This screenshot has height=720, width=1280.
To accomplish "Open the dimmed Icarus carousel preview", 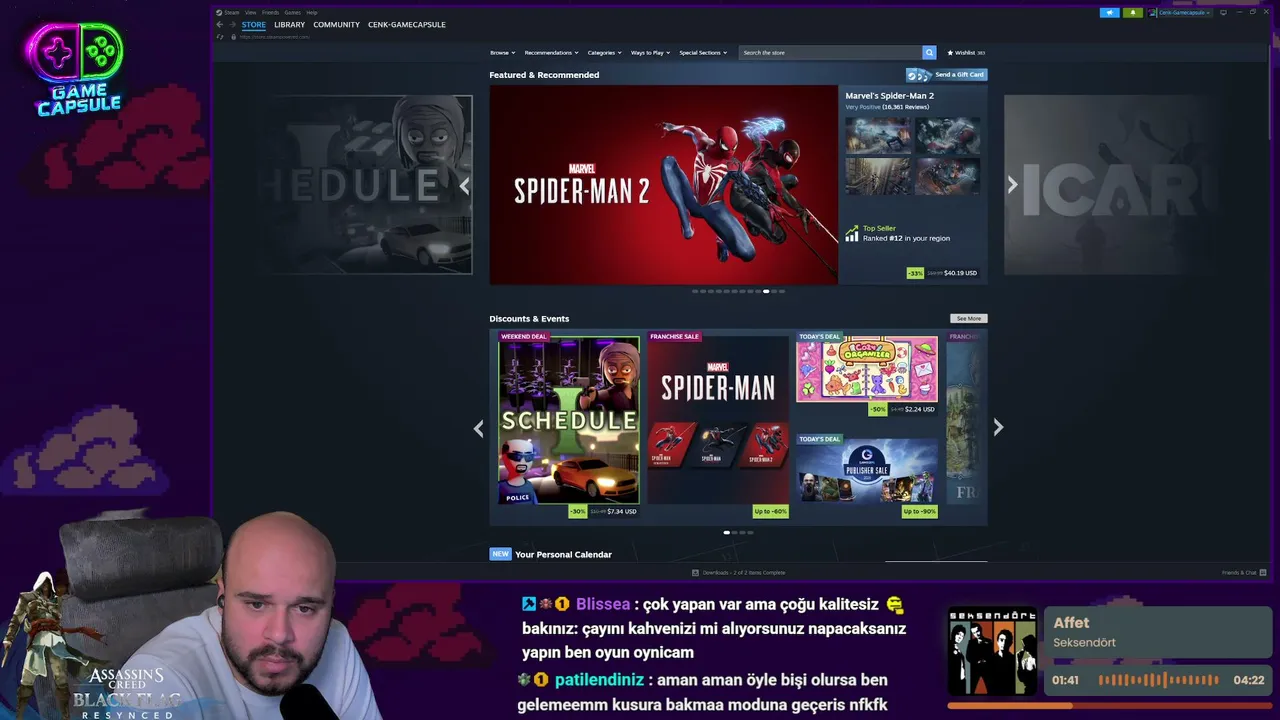I will (x=1110, y=185).
